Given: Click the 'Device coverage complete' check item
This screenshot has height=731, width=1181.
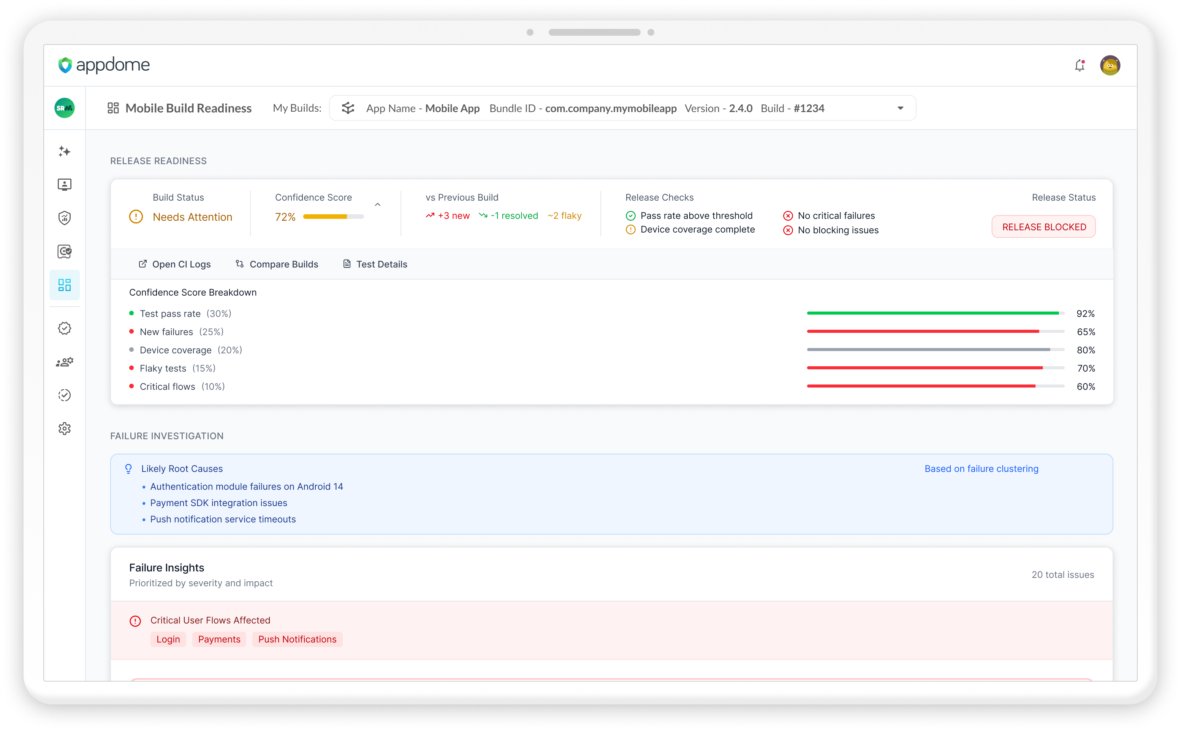Looking at the screenshot, I should [x=697, y=230].
